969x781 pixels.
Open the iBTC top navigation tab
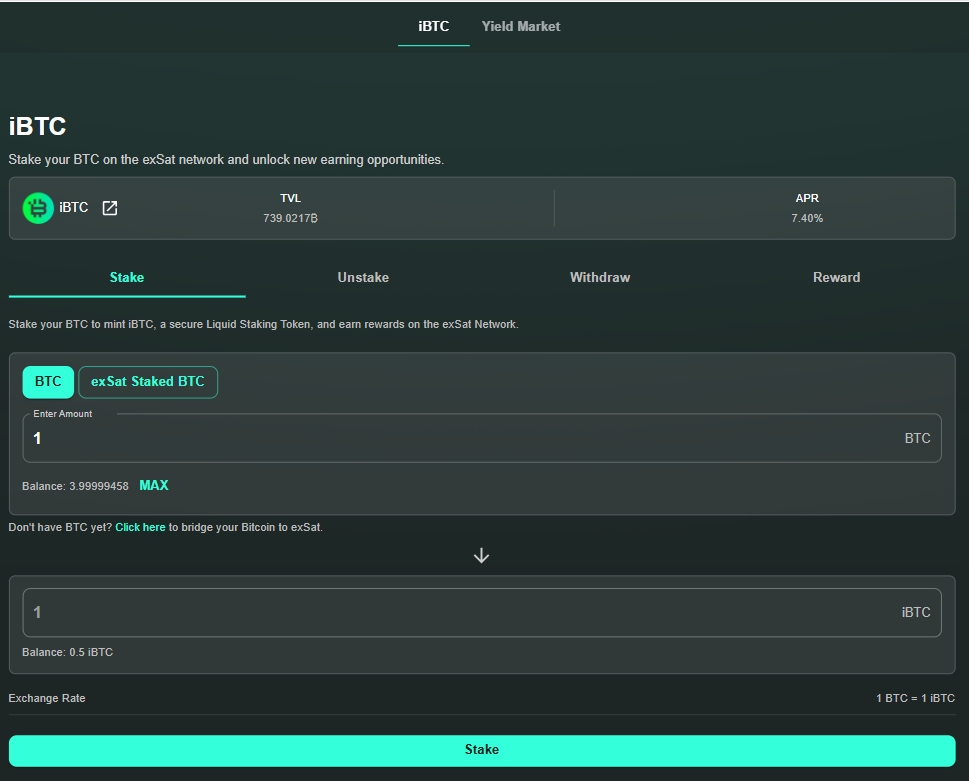click(x=433, y=27)
